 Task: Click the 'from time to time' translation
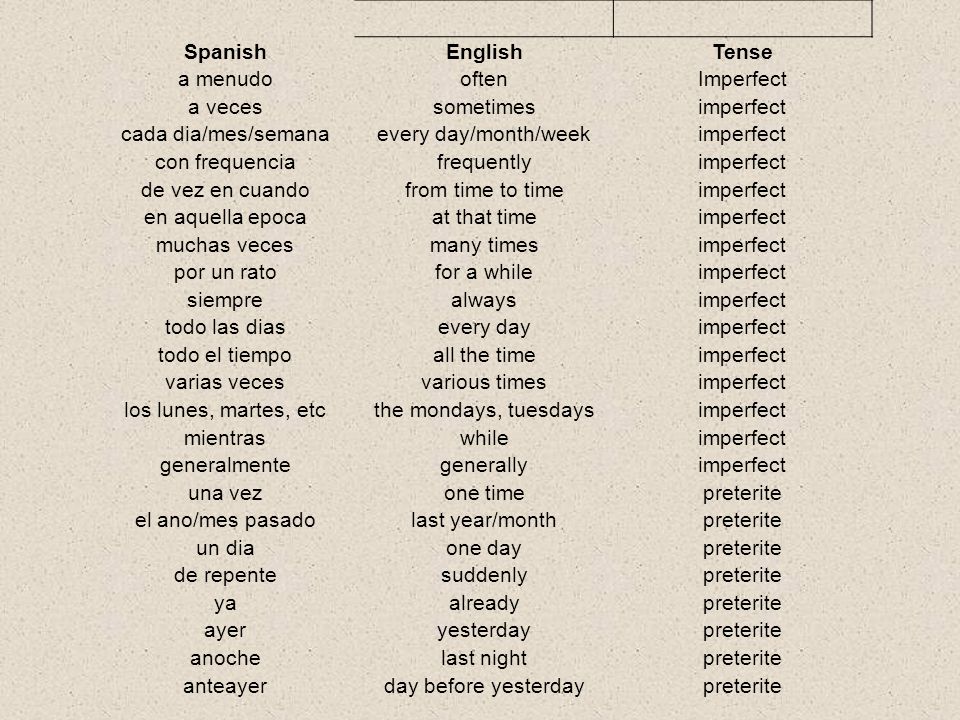click(x=484, y=190)
